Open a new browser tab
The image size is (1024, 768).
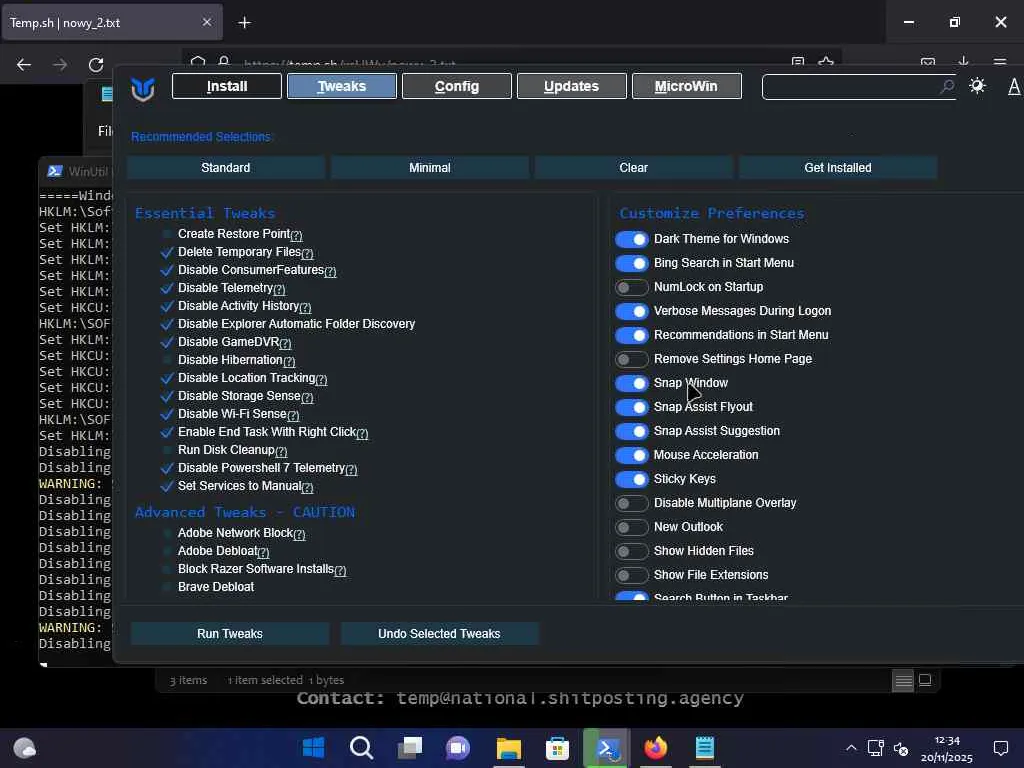(x=244, y=23)
